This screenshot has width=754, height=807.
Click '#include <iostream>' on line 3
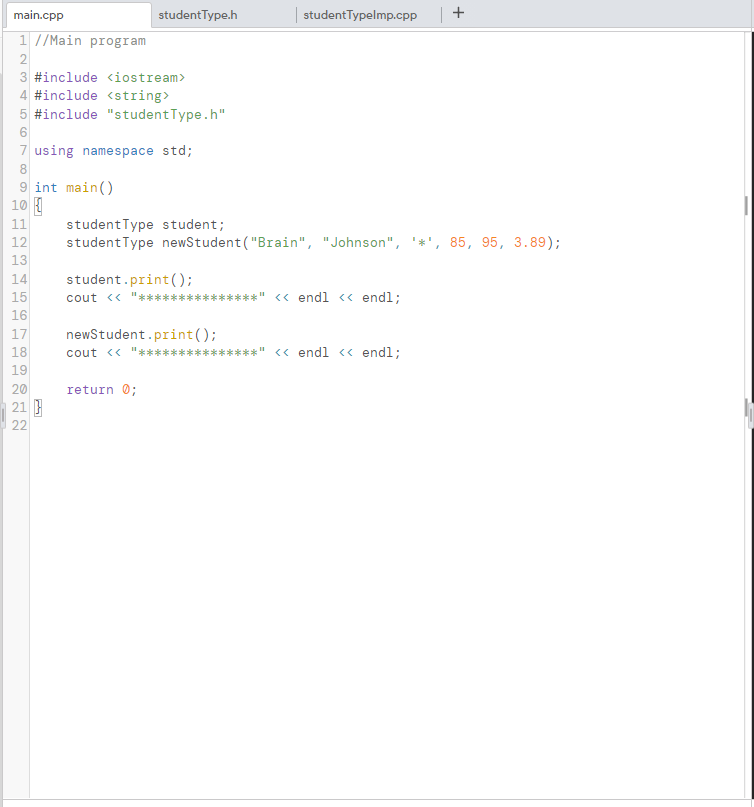110,78
